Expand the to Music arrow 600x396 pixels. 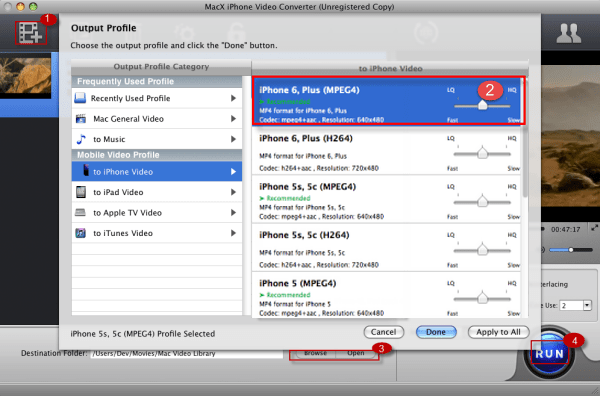pos(233,139)
